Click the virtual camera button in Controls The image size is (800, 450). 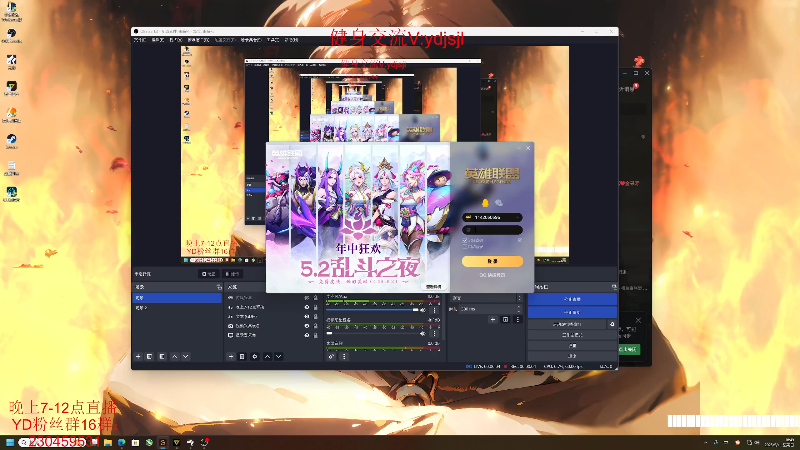click(567, 324)
